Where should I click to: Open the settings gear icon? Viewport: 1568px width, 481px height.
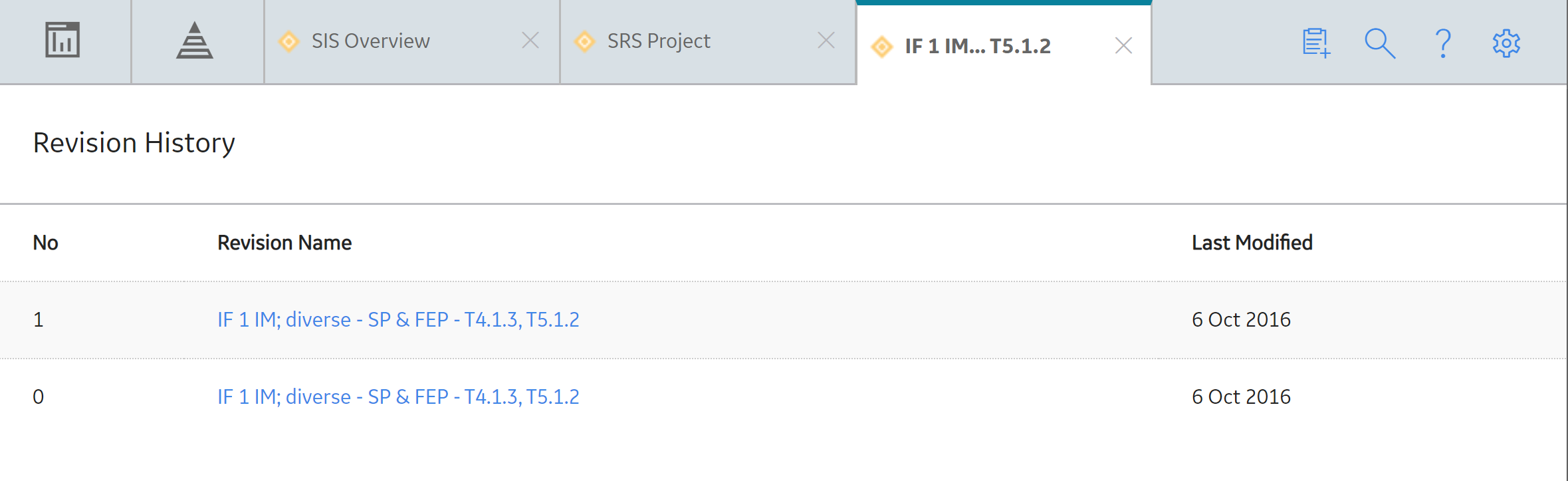click(x=1506, y=43)
